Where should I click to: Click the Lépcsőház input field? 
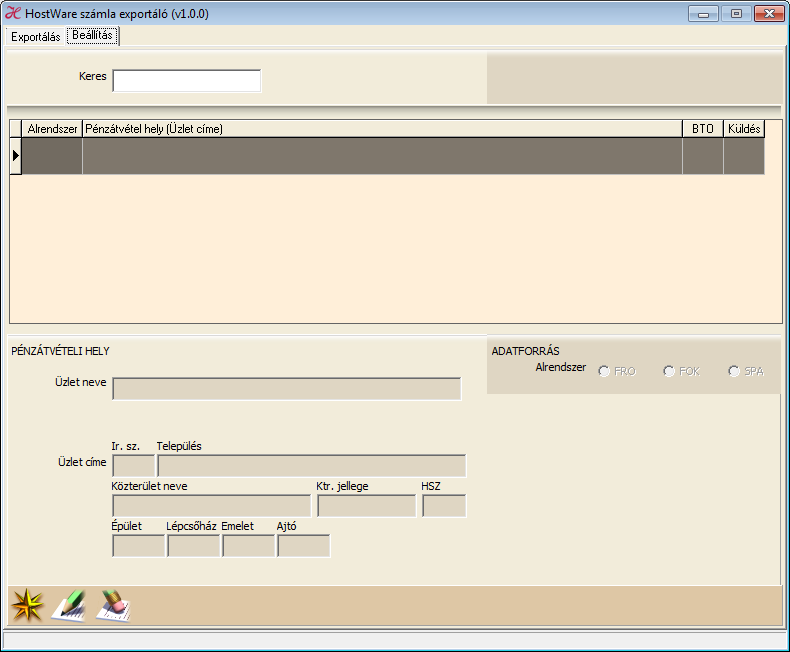click(193, 546)
